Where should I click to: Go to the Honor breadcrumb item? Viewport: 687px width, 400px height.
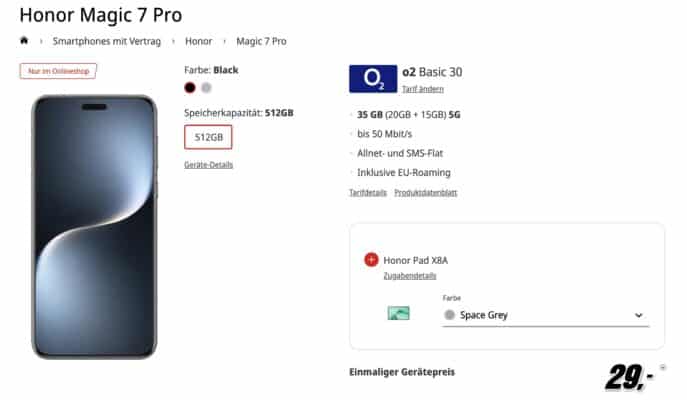point(198,41)
